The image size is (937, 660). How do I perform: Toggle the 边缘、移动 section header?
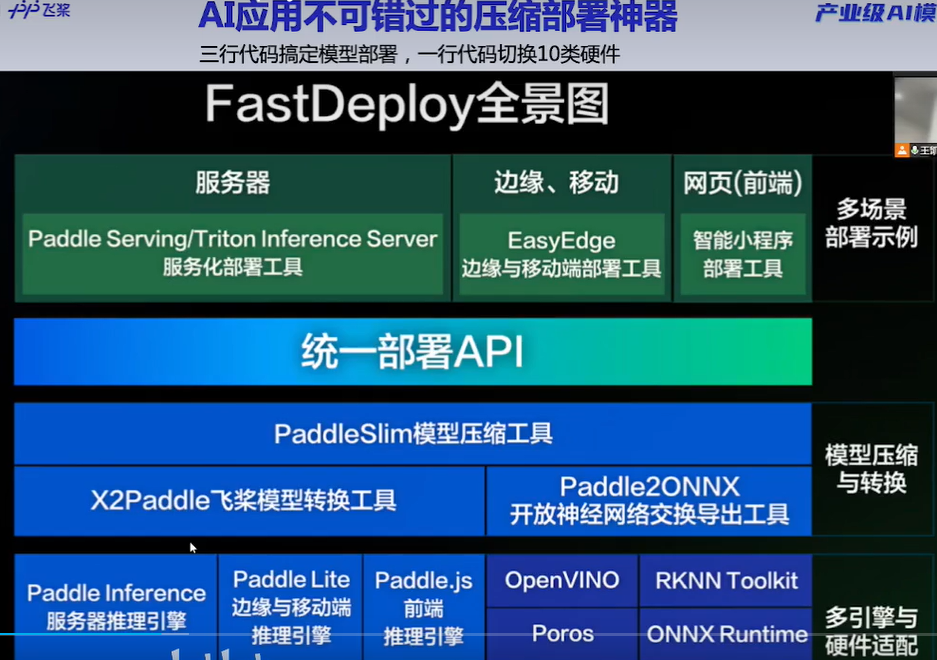[562, 183]
